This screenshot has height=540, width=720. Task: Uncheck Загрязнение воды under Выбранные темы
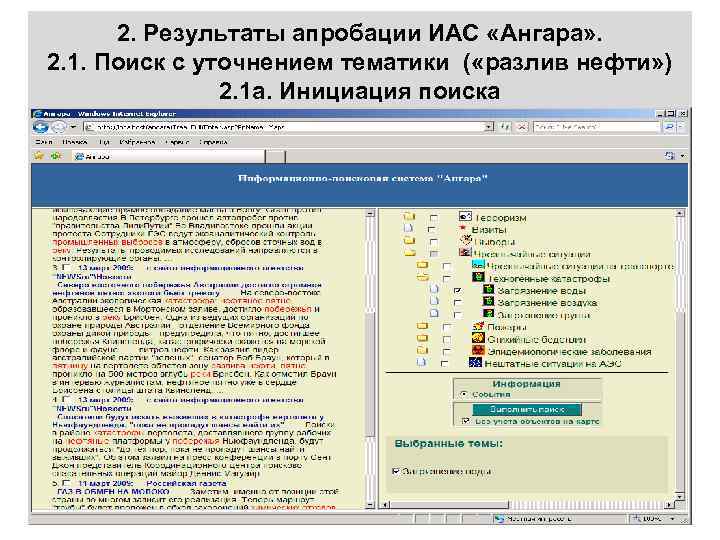(396, 471)
